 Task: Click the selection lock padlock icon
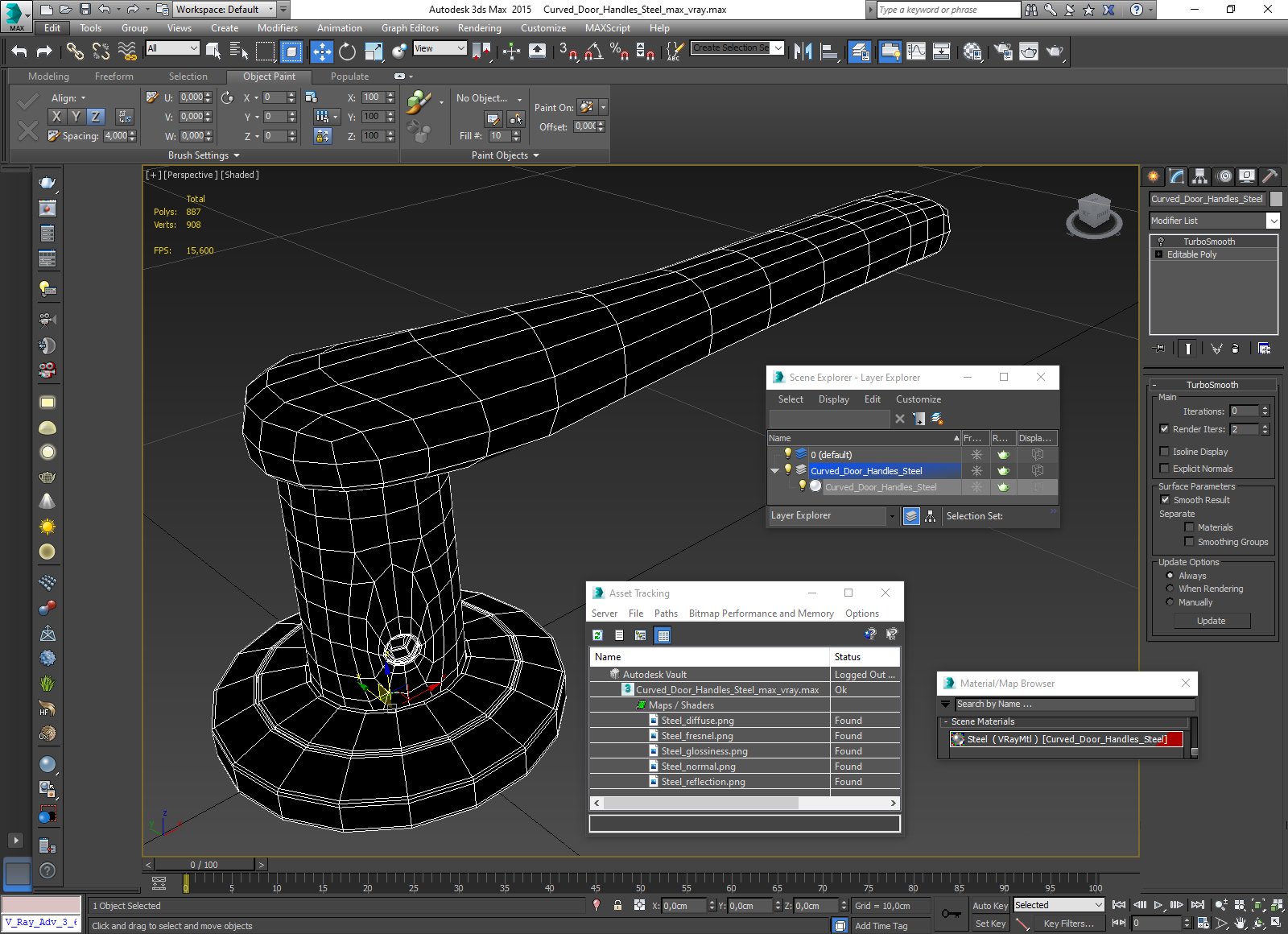pos(617,905)
